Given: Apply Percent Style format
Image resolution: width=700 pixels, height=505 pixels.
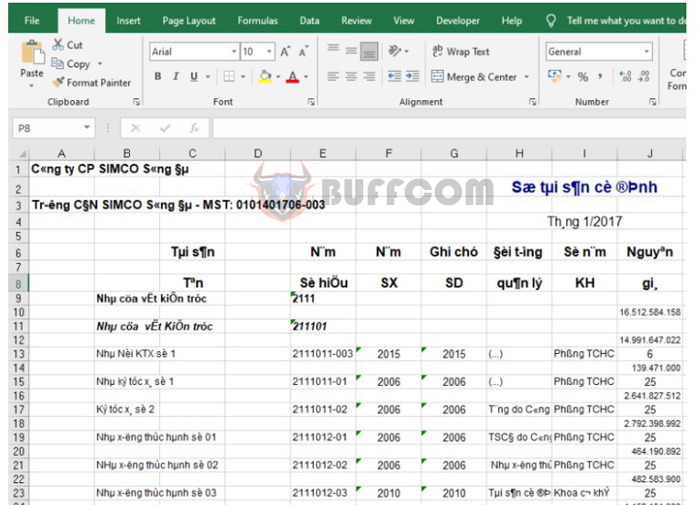Looking at the screenshot, I should (x=583, y=77).
